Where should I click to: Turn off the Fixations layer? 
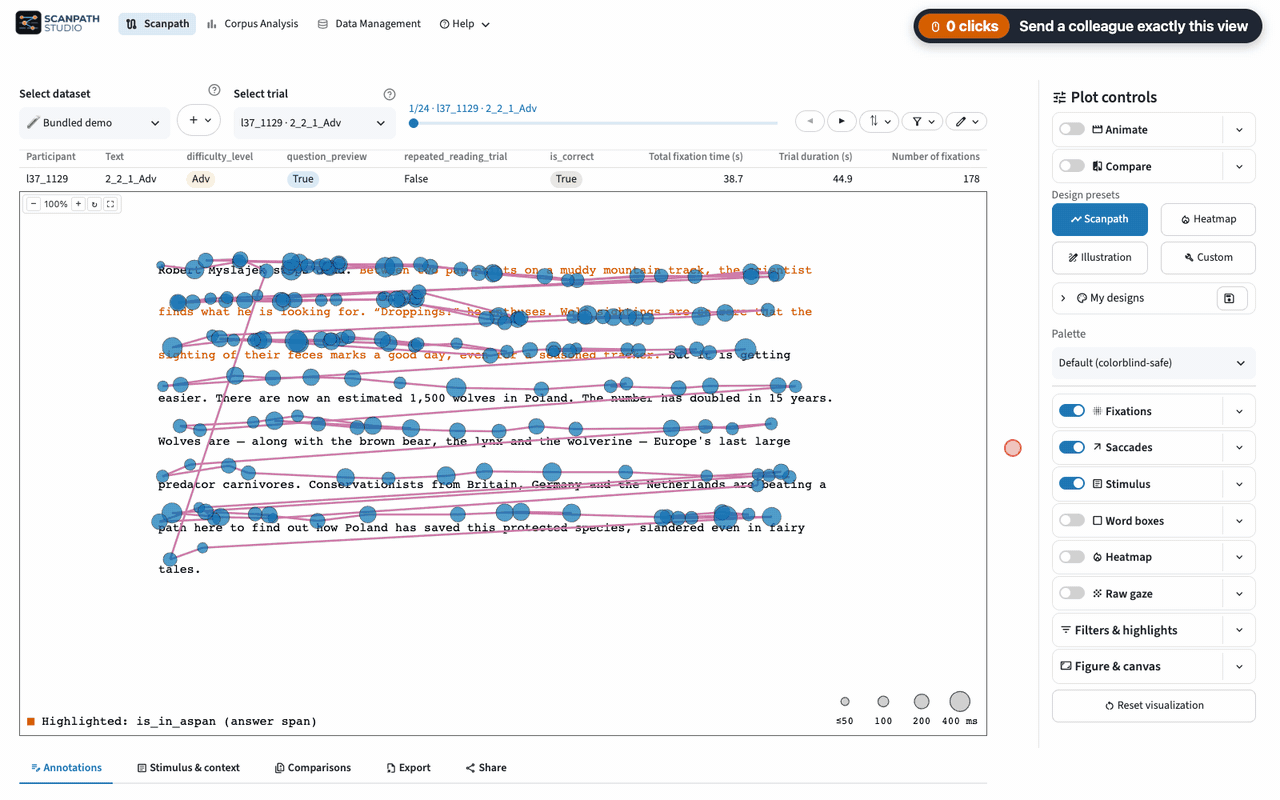(1072, 411)
